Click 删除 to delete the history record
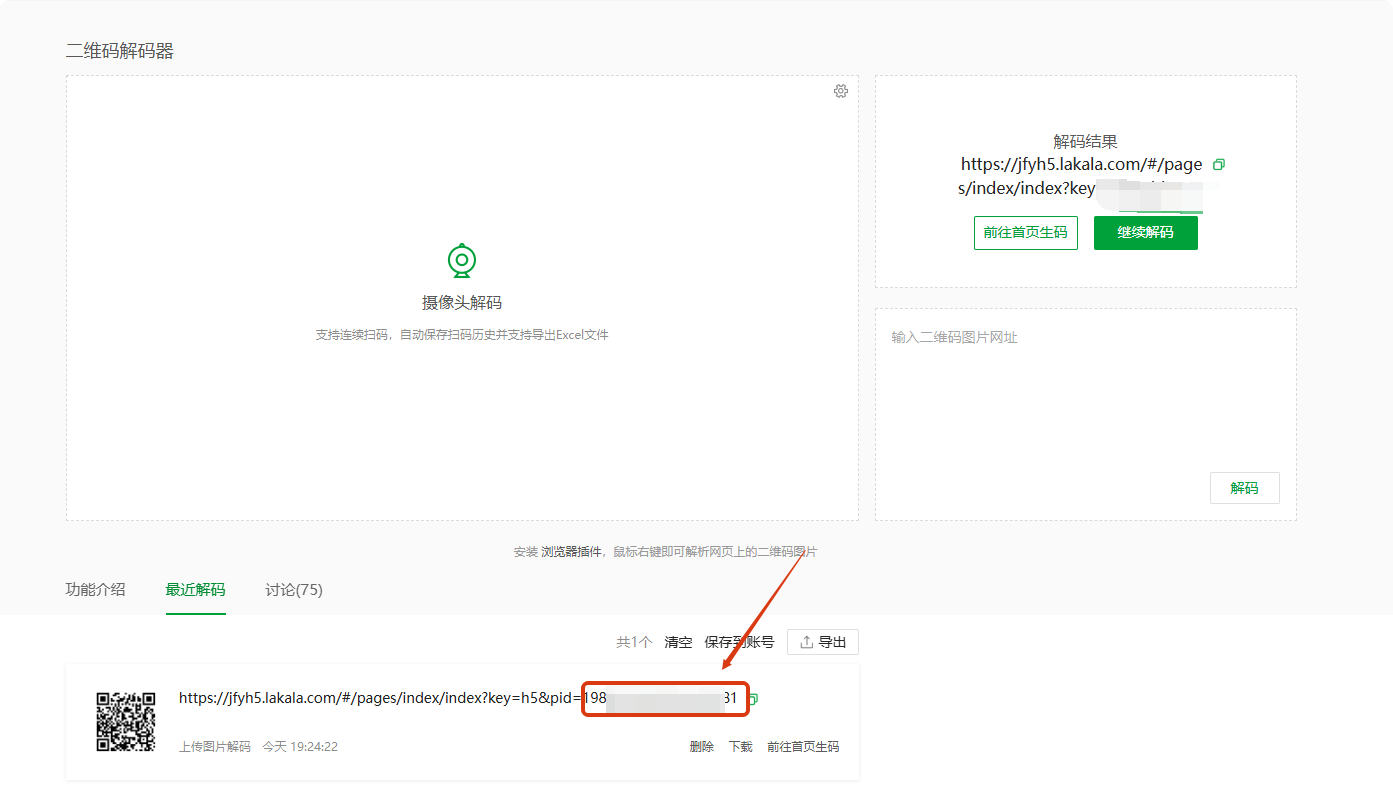This screenshot has height=799, width=1393. tap(701, 746)
